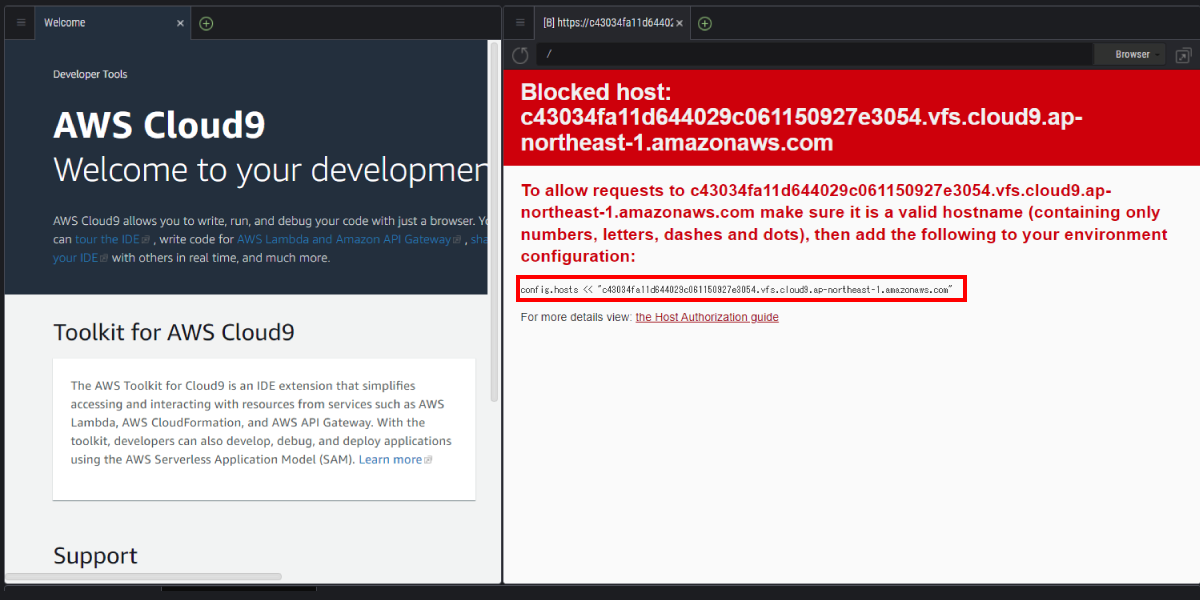Click the Welcome pane horizontal scrollbar
Screen dimensions: 1200x600
coord(145,576)
